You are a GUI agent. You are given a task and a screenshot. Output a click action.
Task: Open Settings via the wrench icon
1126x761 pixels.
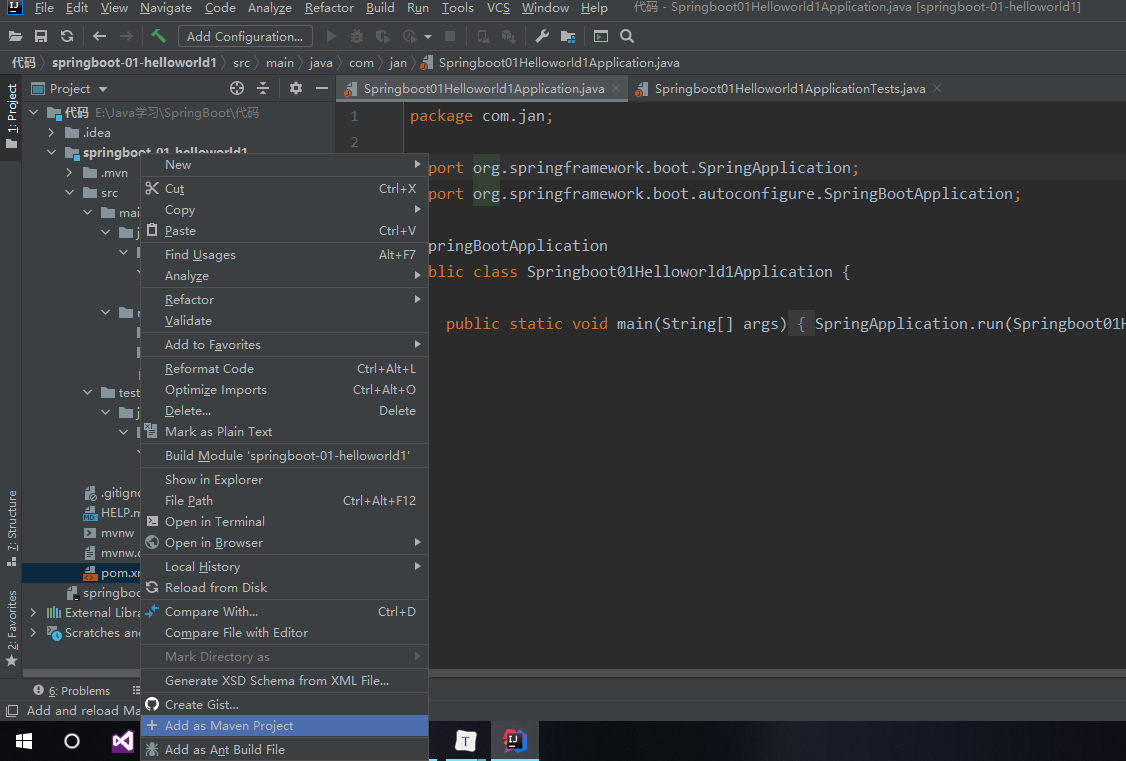tap(542, 37)
